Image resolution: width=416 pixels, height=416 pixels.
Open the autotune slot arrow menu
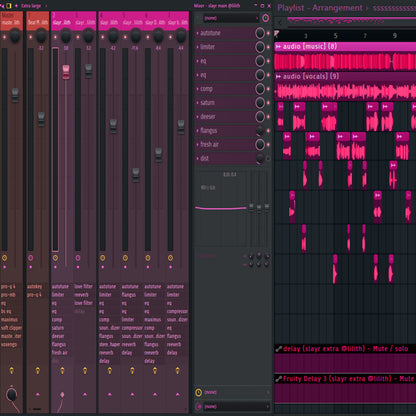click(197, 33)
